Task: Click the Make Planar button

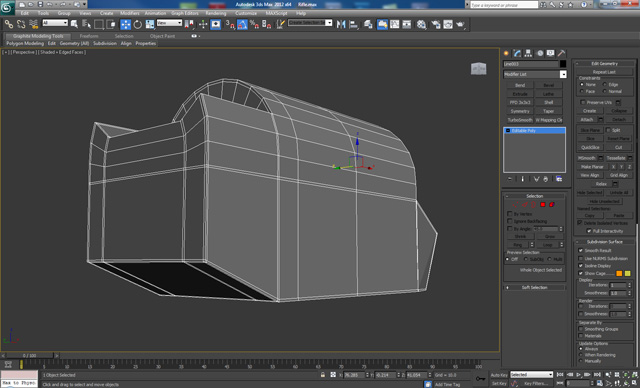Action: coord(592,167)
